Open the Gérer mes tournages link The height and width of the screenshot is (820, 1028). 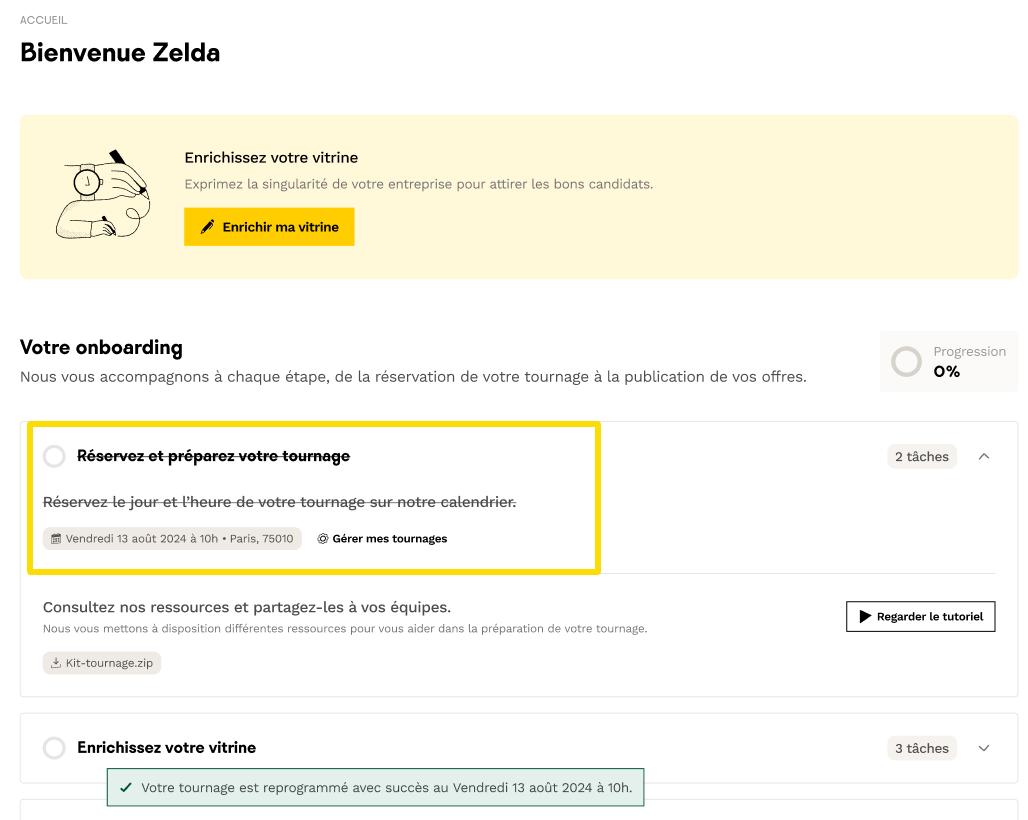tap(389, 539)
